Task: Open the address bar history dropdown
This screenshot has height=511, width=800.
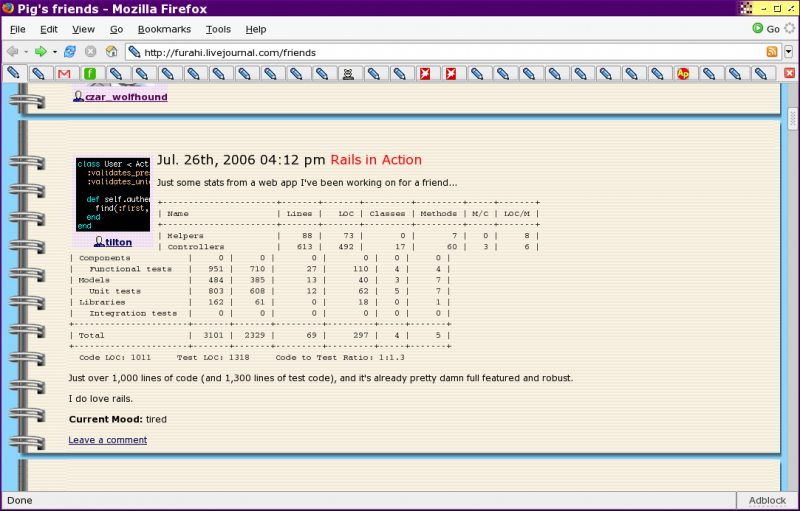Action: 788,51
